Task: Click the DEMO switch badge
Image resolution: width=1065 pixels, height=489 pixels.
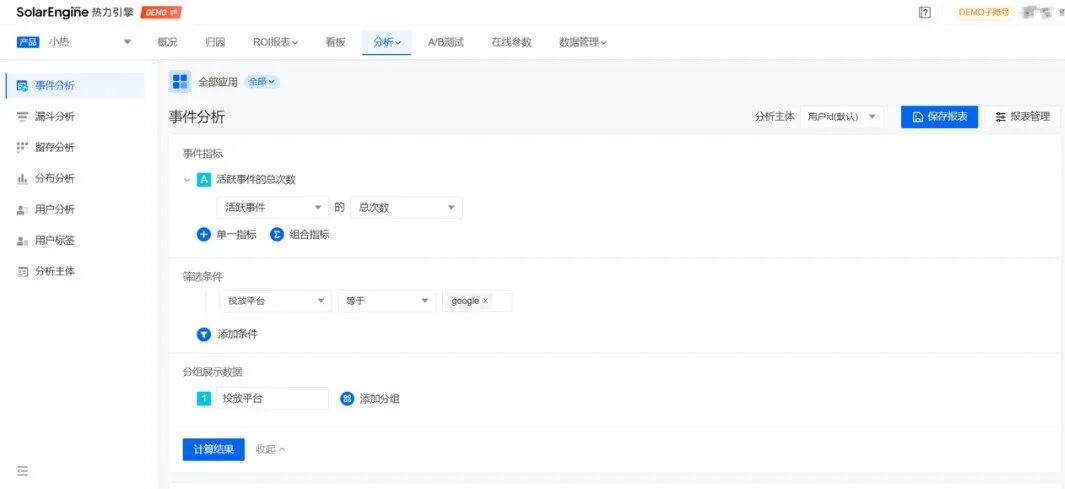Action: 161,12
